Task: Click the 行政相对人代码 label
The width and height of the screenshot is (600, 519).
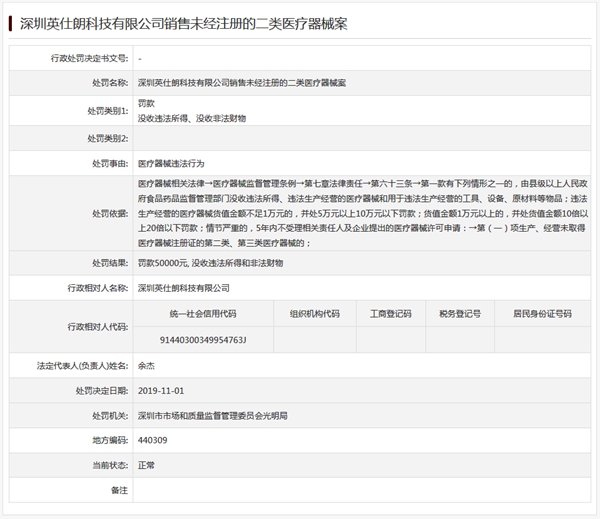Action: tap(98, 327)
